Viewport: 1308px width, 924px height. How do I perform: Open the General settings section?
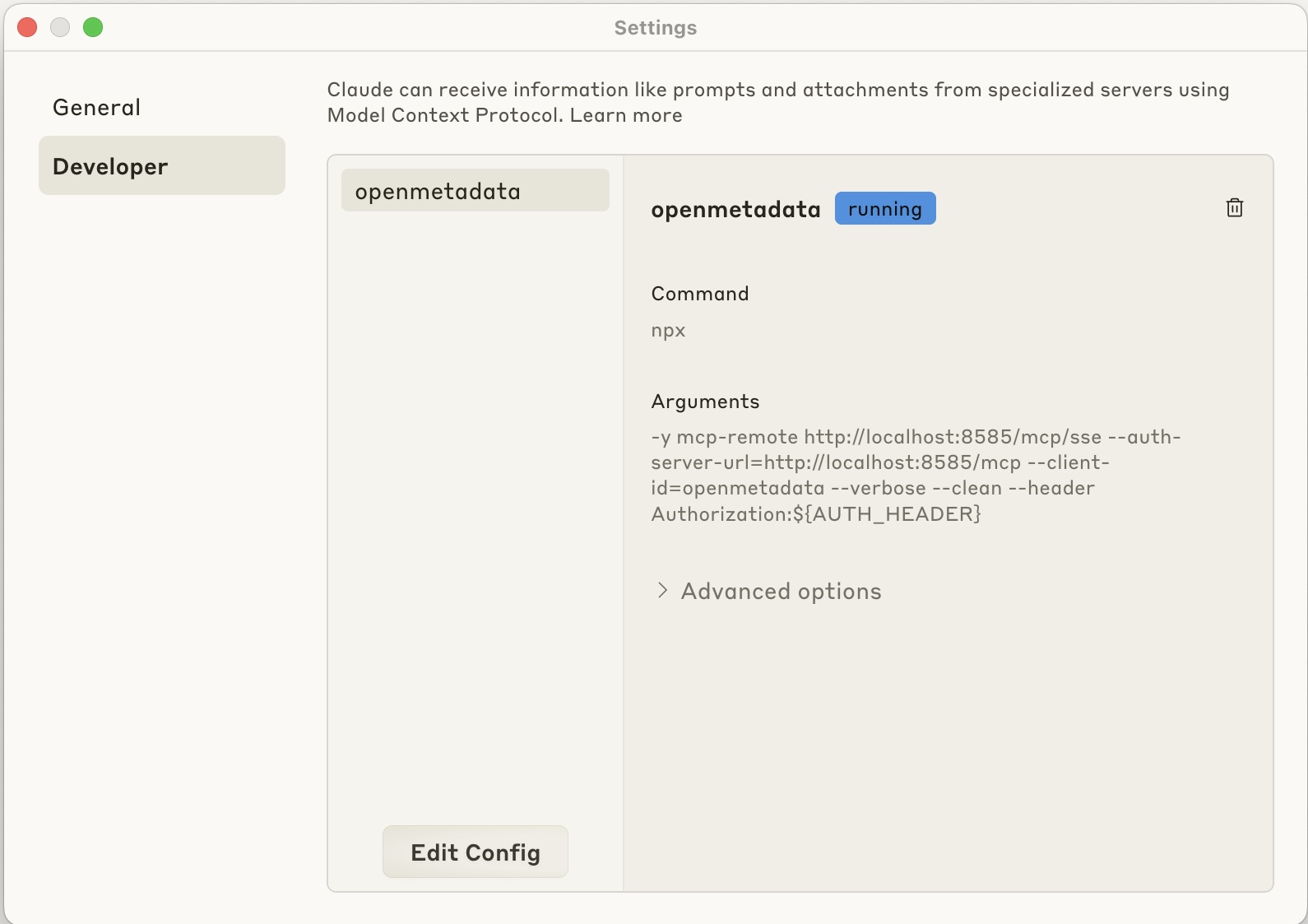pos(97,108)
